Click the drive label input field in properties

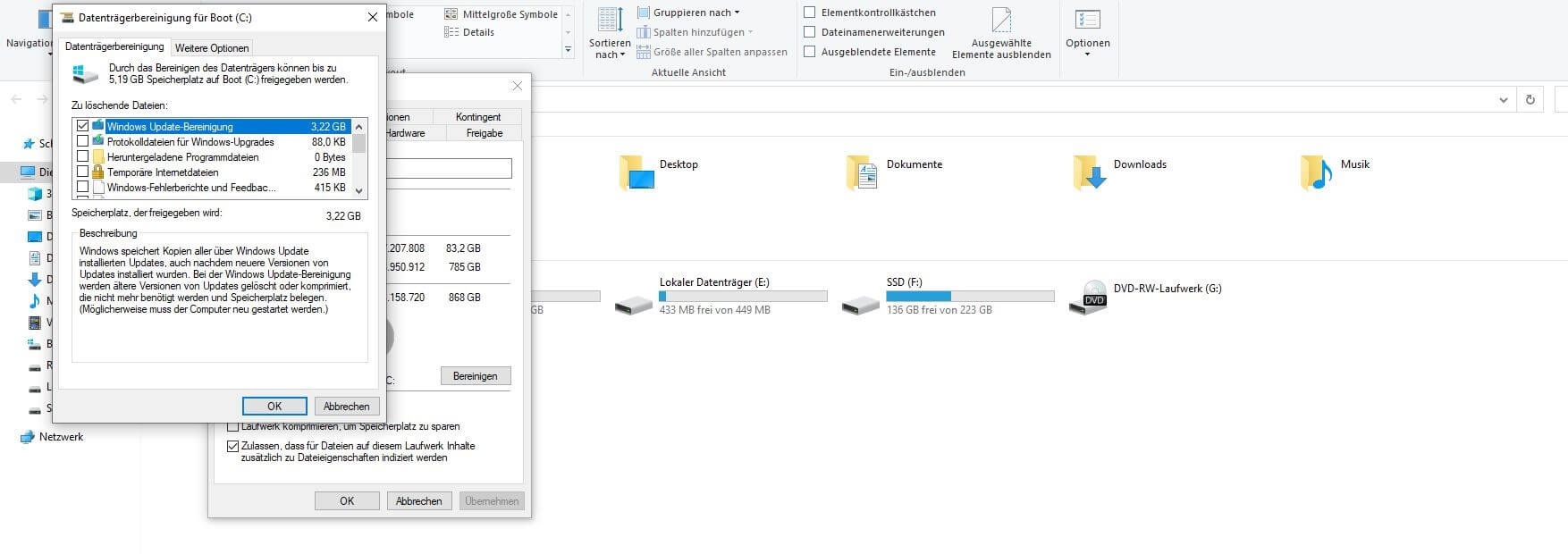[449, 168]
